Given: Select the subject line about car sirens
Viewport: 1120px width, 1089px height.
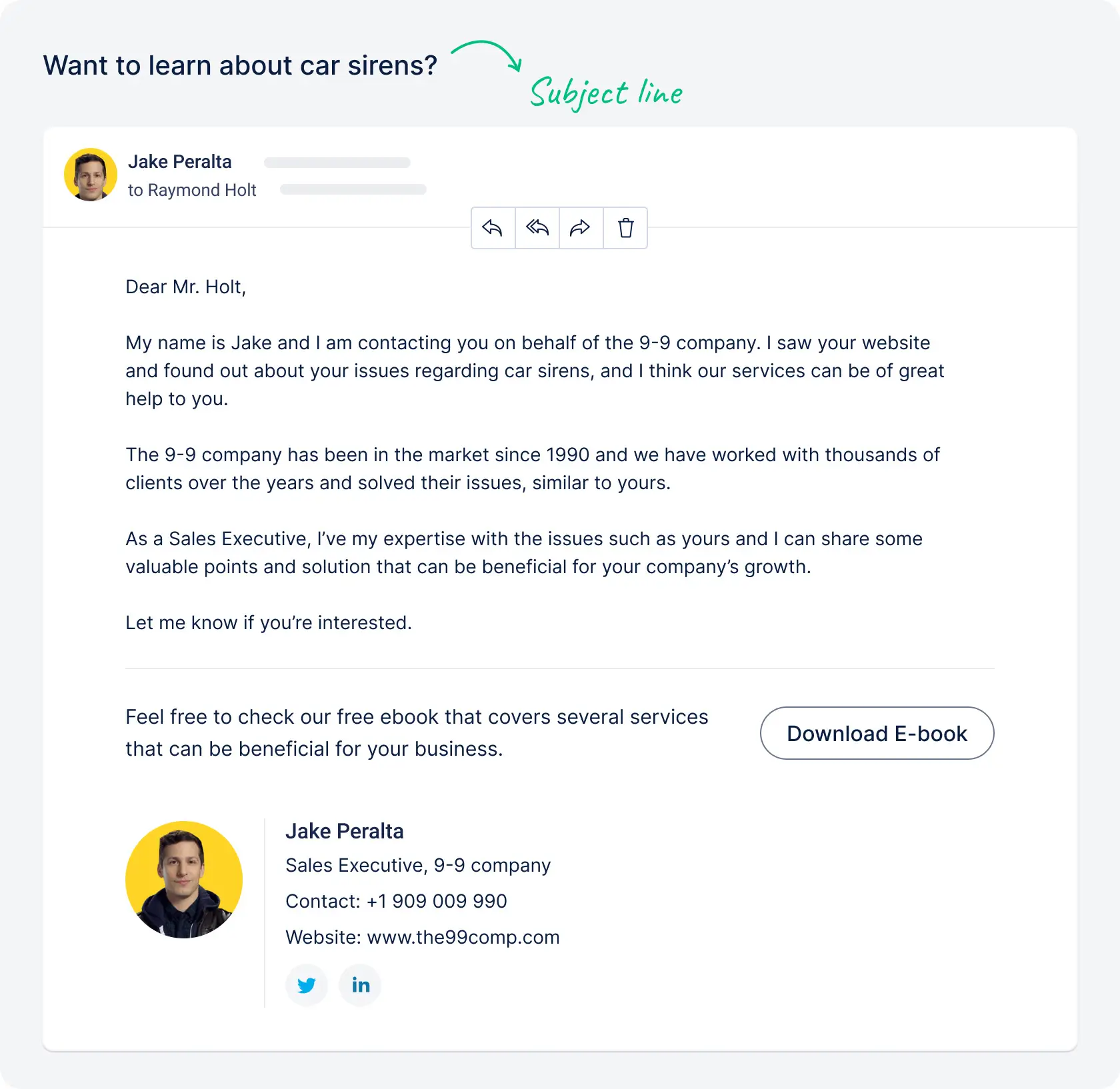Looking at the screenshot, I should pos(239,65).
